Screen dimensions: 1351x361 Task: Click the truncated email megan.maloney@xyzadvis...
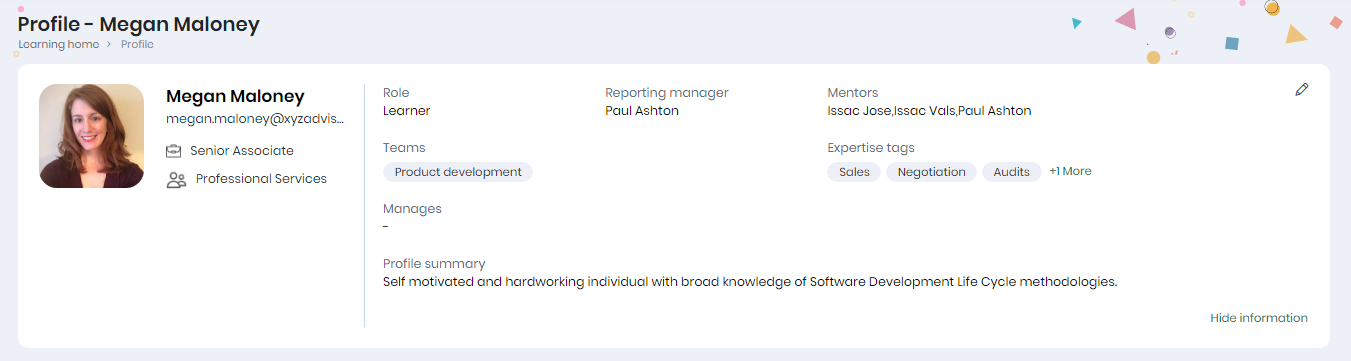coord(255,120)
